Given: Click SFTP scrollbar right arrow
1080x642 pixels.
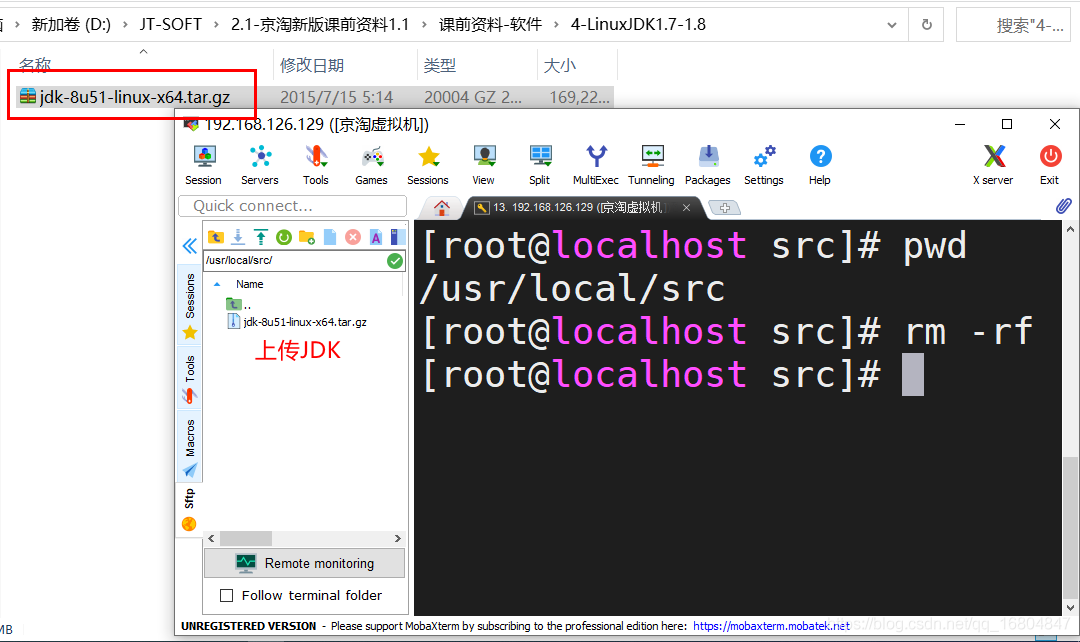Looking at the screenshot, I should coord(397,539).
